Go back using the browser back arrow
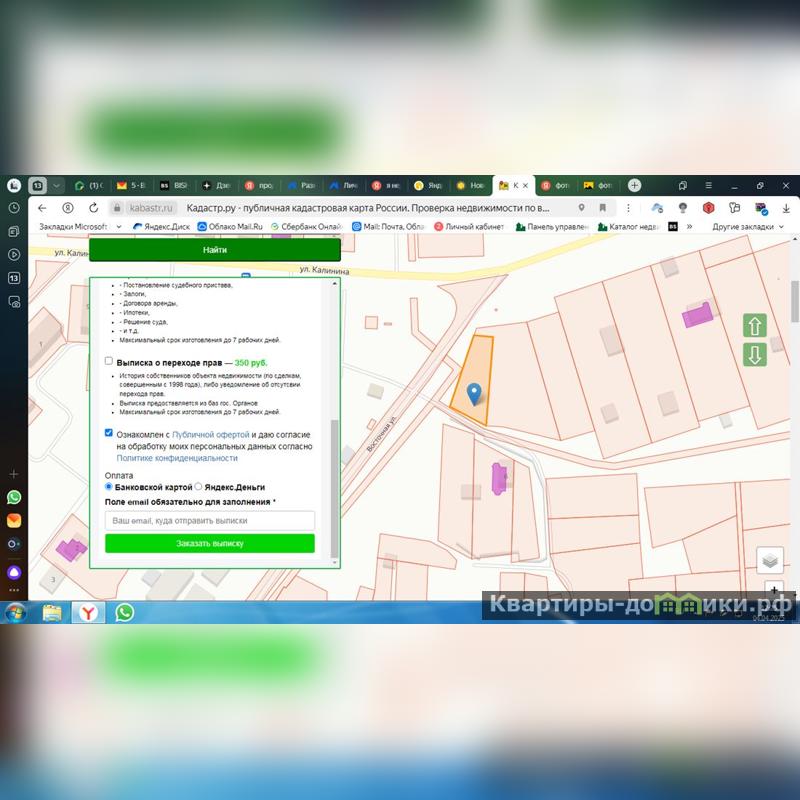 [x=42, y=208]
